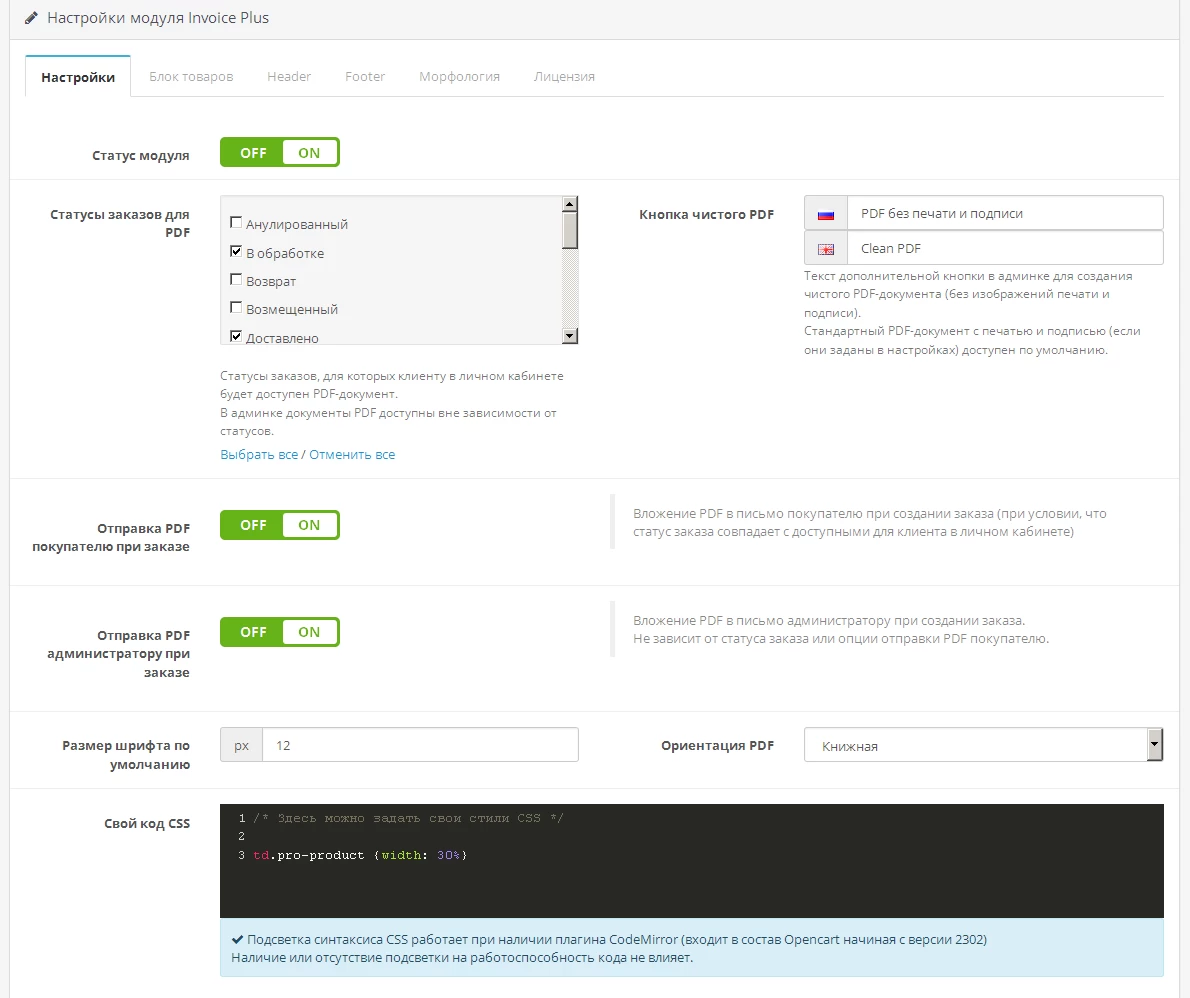Uncheck the Доставлено status checkbox

[x=236, y=335]
